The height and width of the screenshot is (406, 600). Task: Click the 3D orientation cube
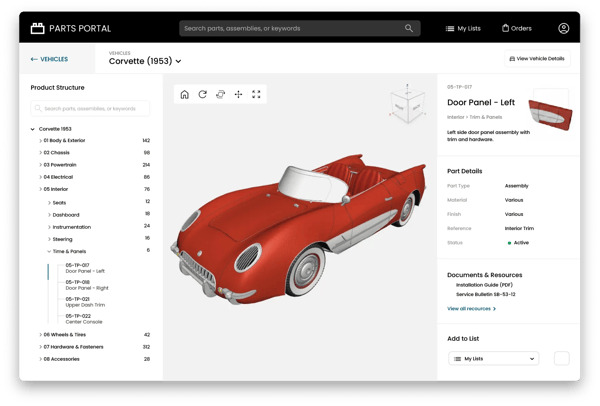pos(408,104)
